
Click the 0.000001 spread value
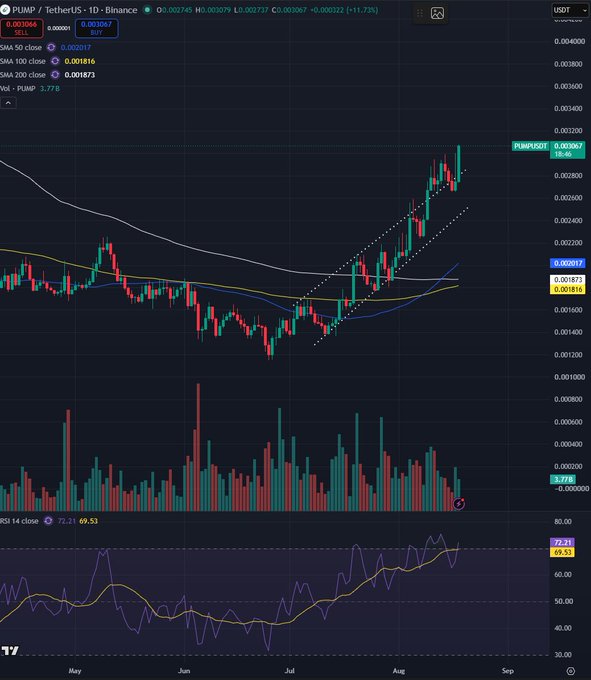point(59,28)
